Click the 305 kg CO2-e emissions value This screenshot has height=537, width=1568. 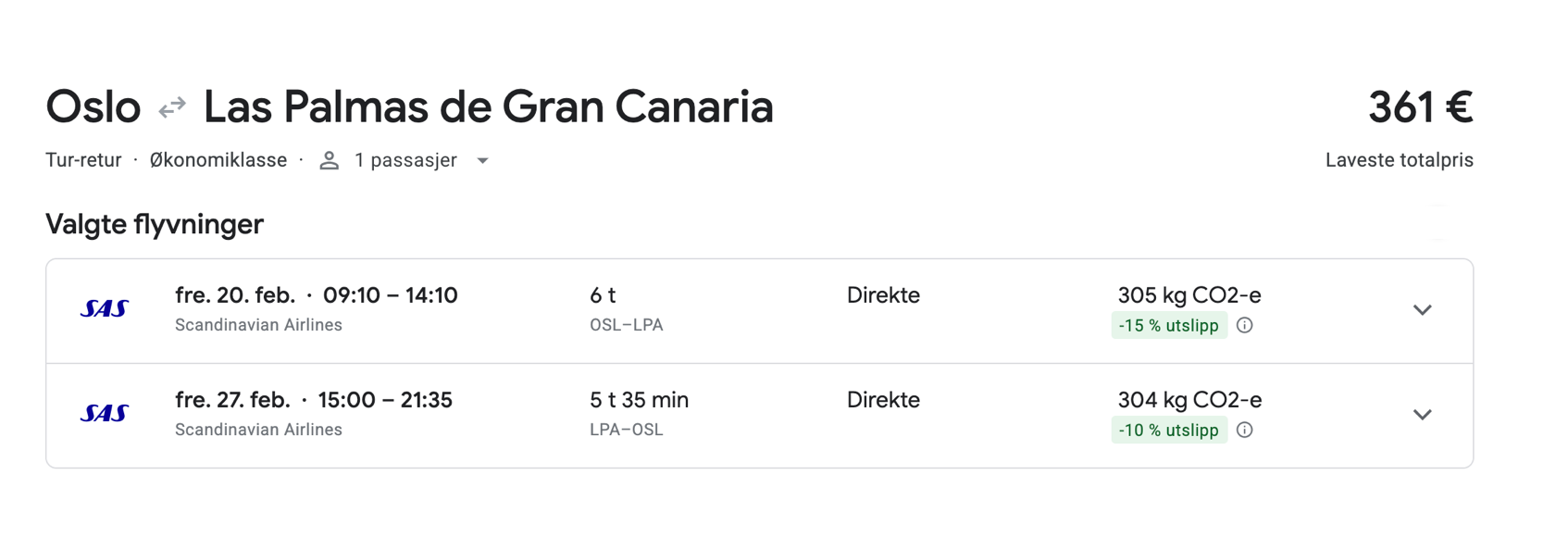click(x=1188, y=295)
